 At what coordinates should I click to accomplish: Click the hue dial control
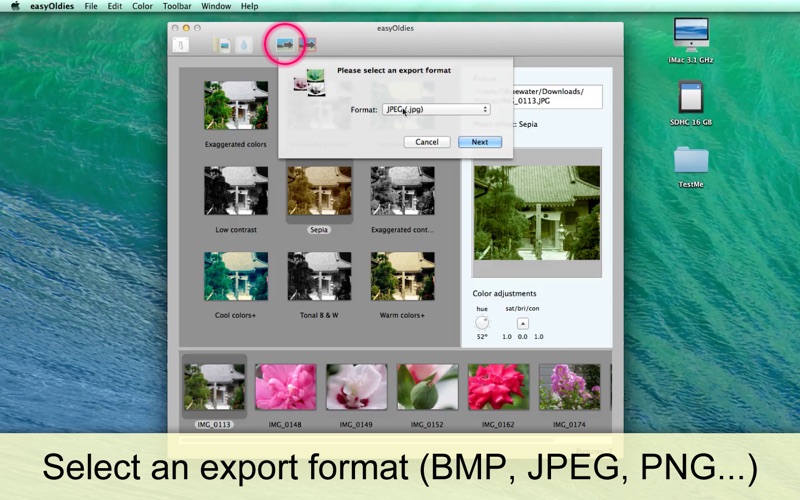click(x=482, y=322)
